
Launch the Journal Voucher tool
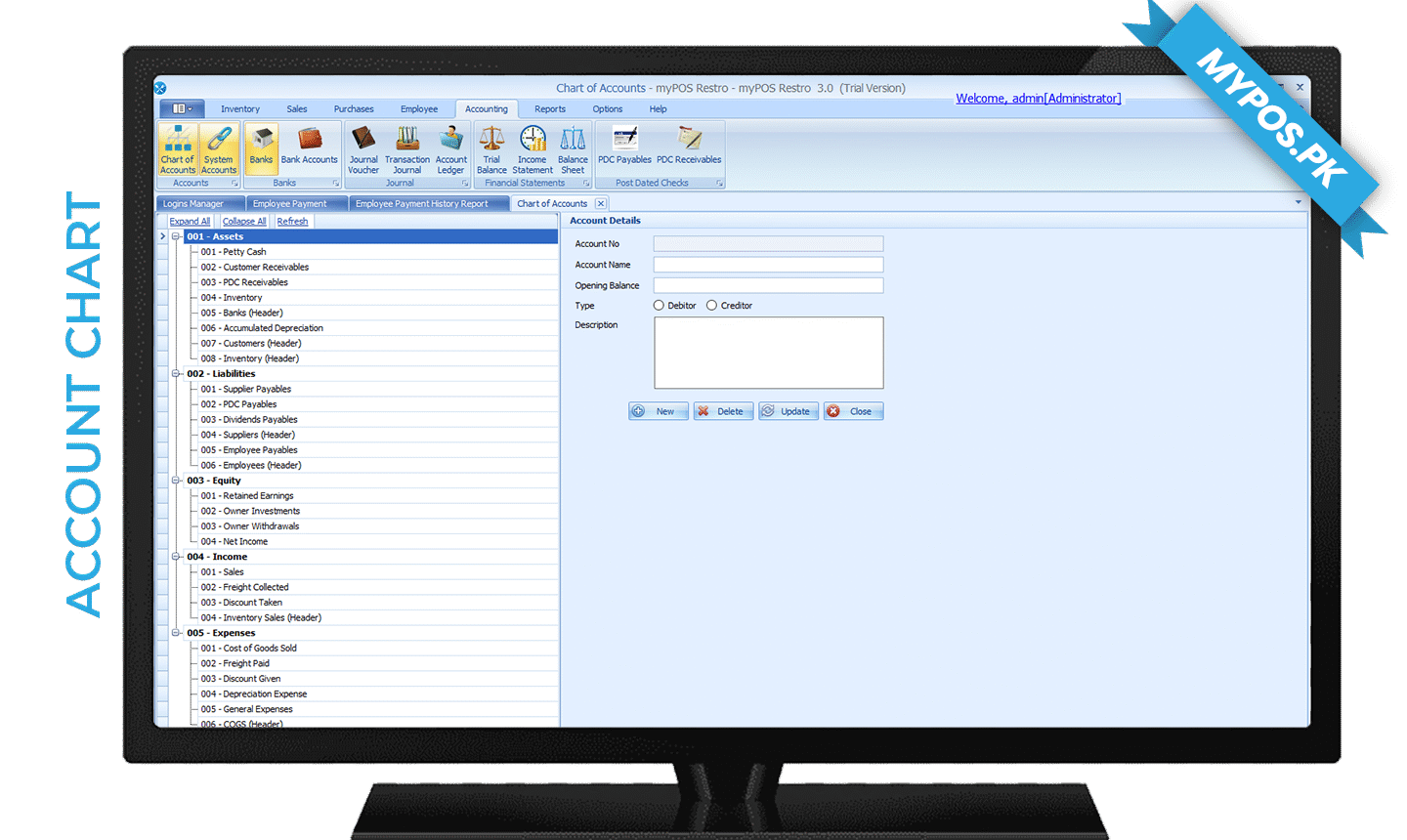(363, 148)
